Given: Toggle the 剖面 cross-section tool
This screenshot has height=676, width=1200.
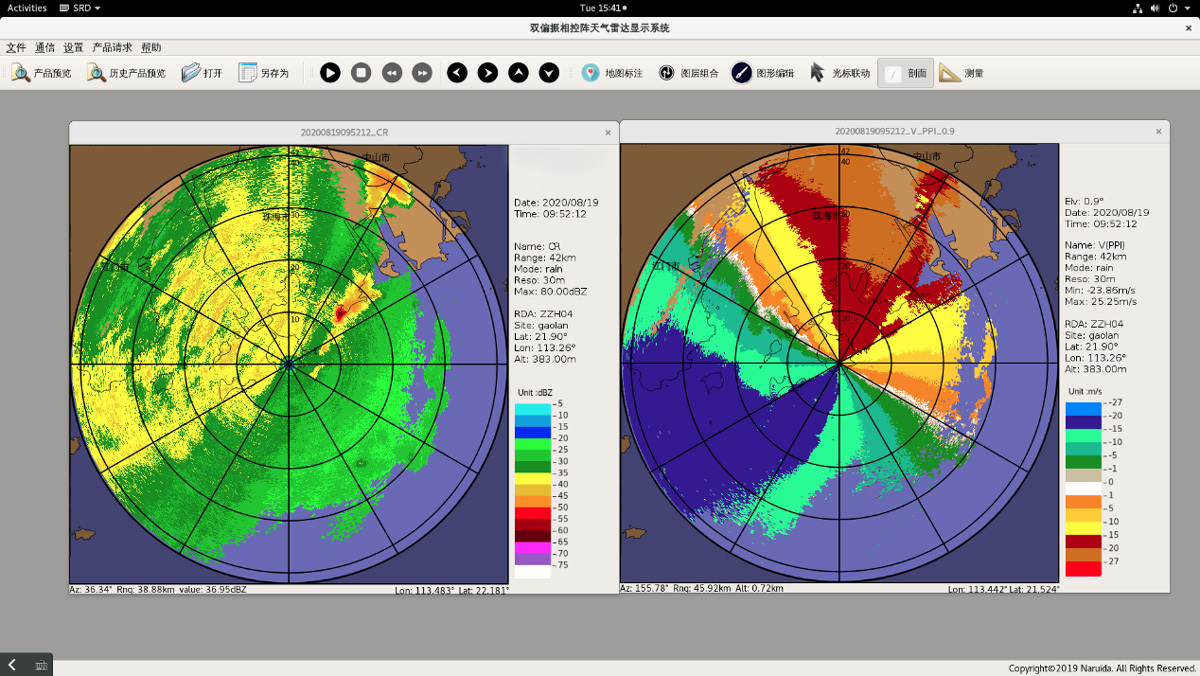Looking at the screenshot, I should (906, 73).
